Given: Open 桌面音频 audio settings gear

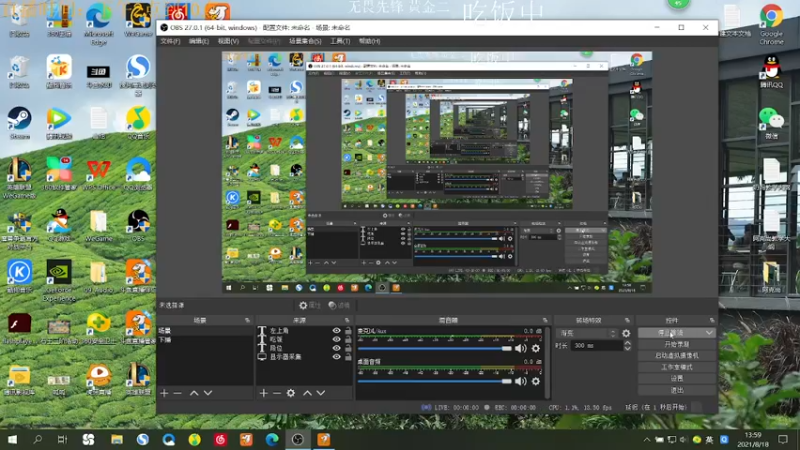Looking at the screenshot, I should (x=536, y=381).
